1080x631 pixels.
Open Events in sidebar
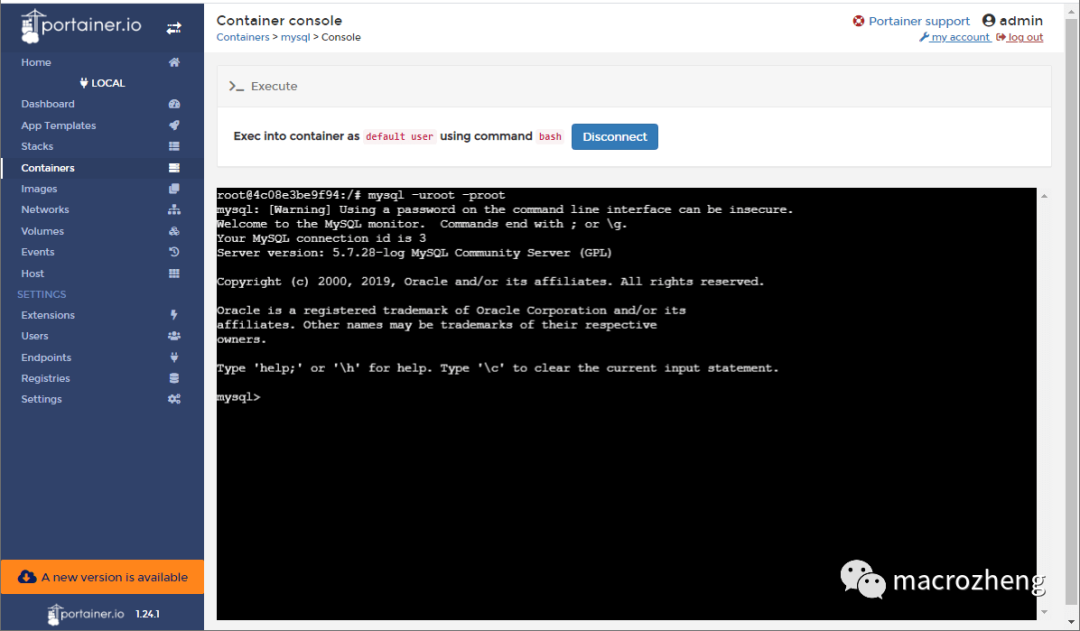point(102,252)
